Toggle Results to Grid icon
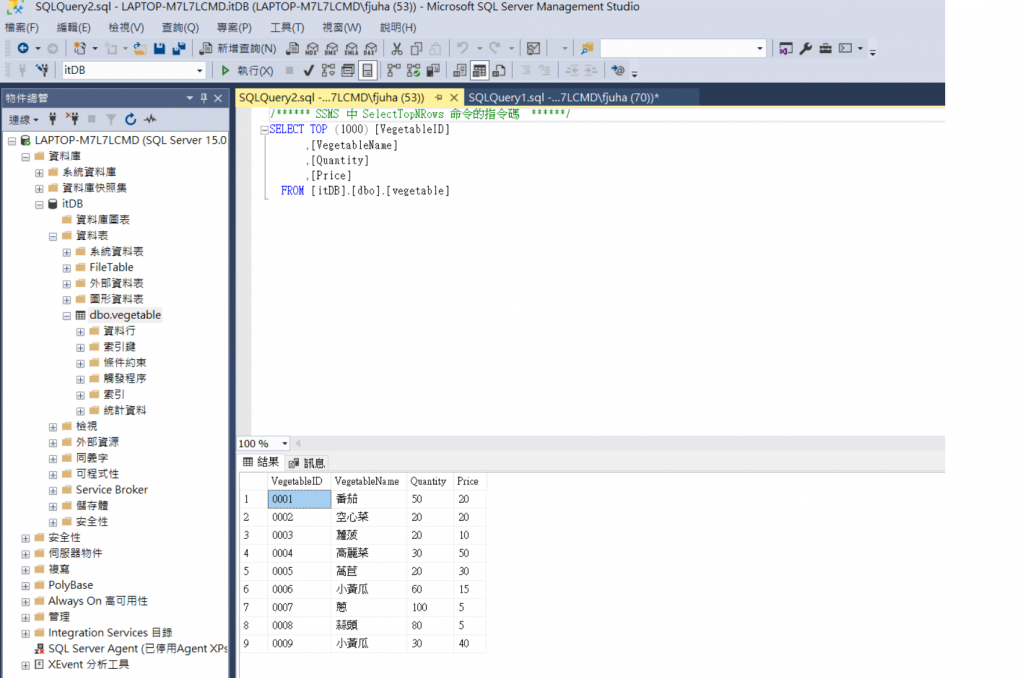Image resolution: width=1024 pixels, height=678 pixels. coord(479,70)
